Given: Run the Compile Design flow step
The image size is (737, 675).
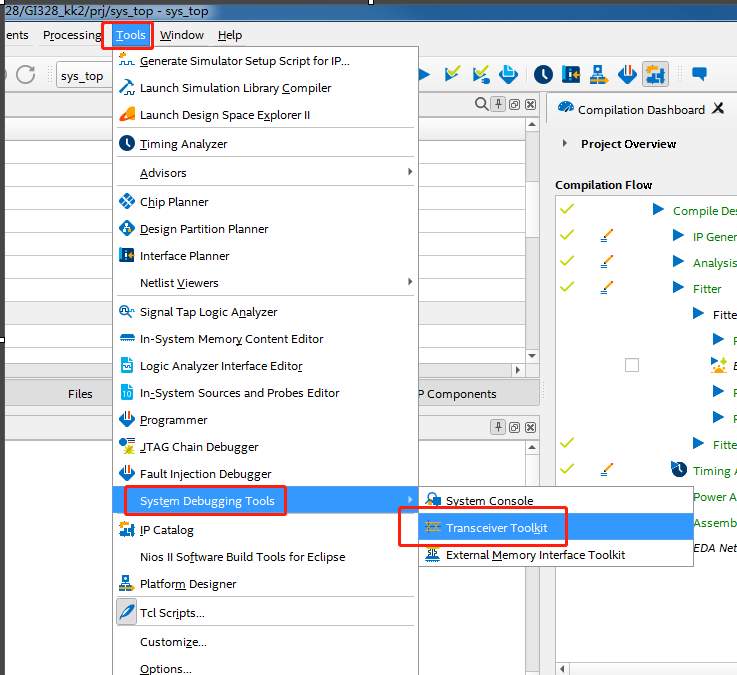Looking at the screenshot, I should click(x=659, y=209).
